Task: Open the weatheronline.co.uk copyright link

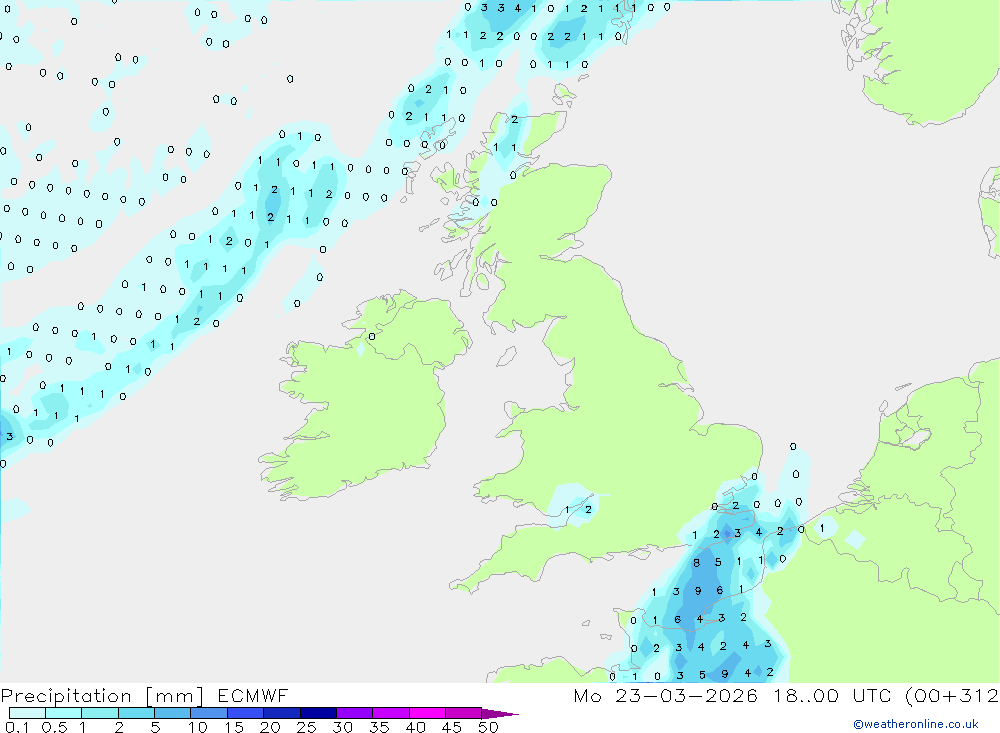Action: click(916, 724)
